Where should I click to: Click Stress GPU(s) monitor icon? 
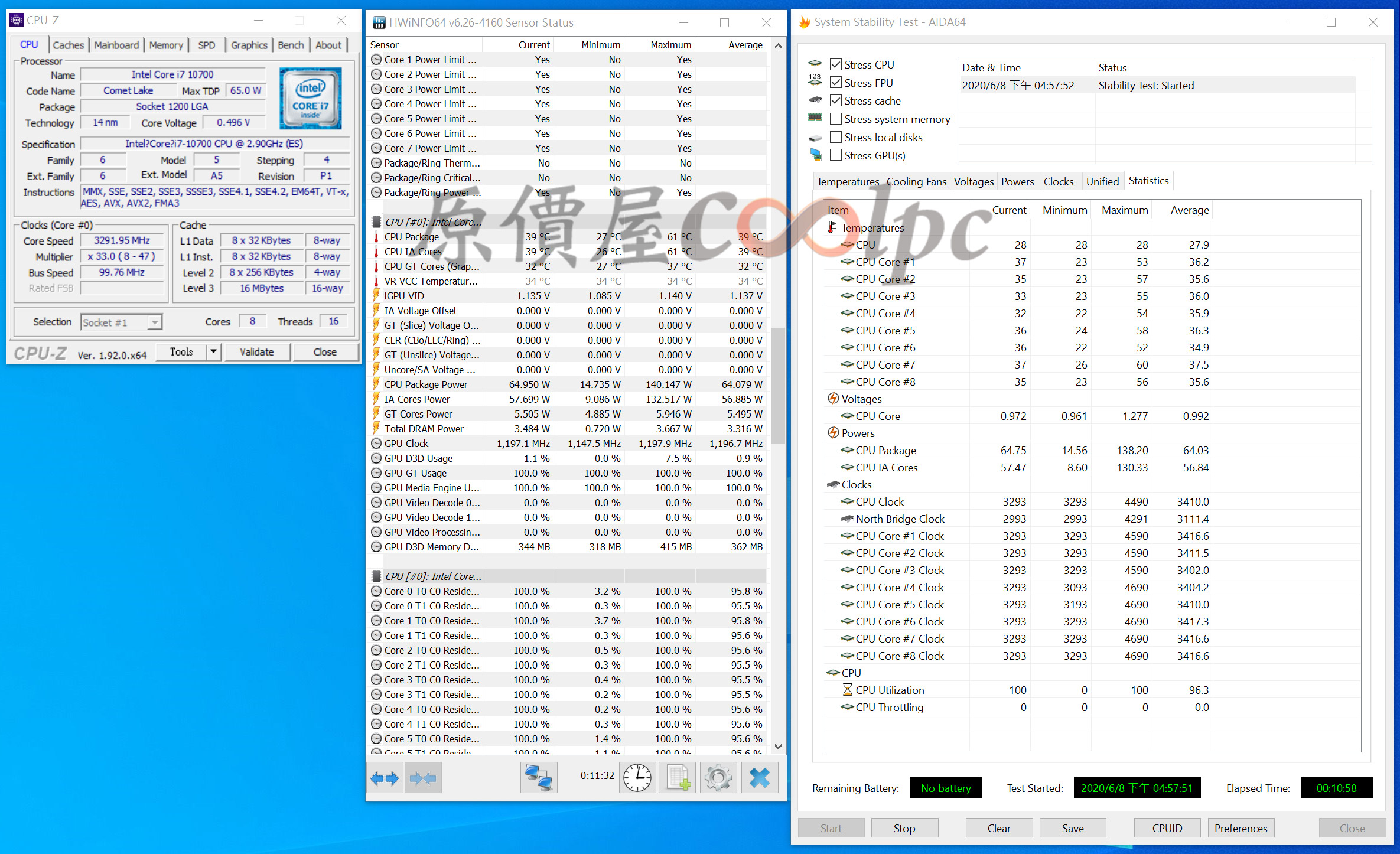pyautogui.click(x=816, y=155)
